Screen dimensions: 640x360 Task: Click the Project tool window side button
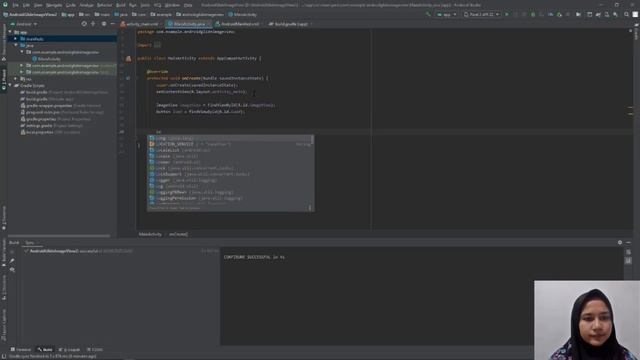(x=4, y=79)
